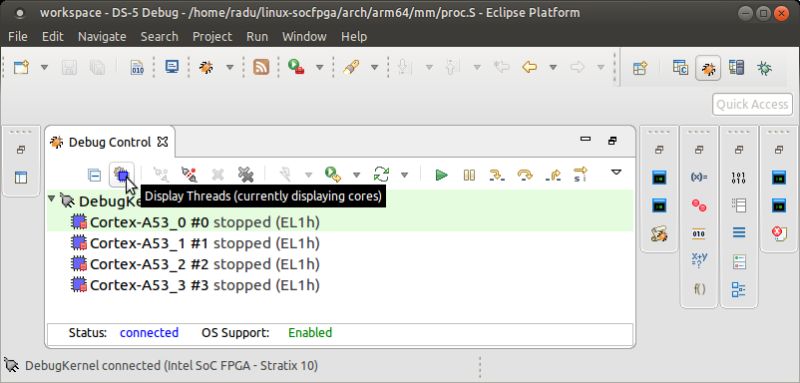Switch to the green bug Debug perspective
The width and height of the screenshot is (800, 383).
pos(764,68)
